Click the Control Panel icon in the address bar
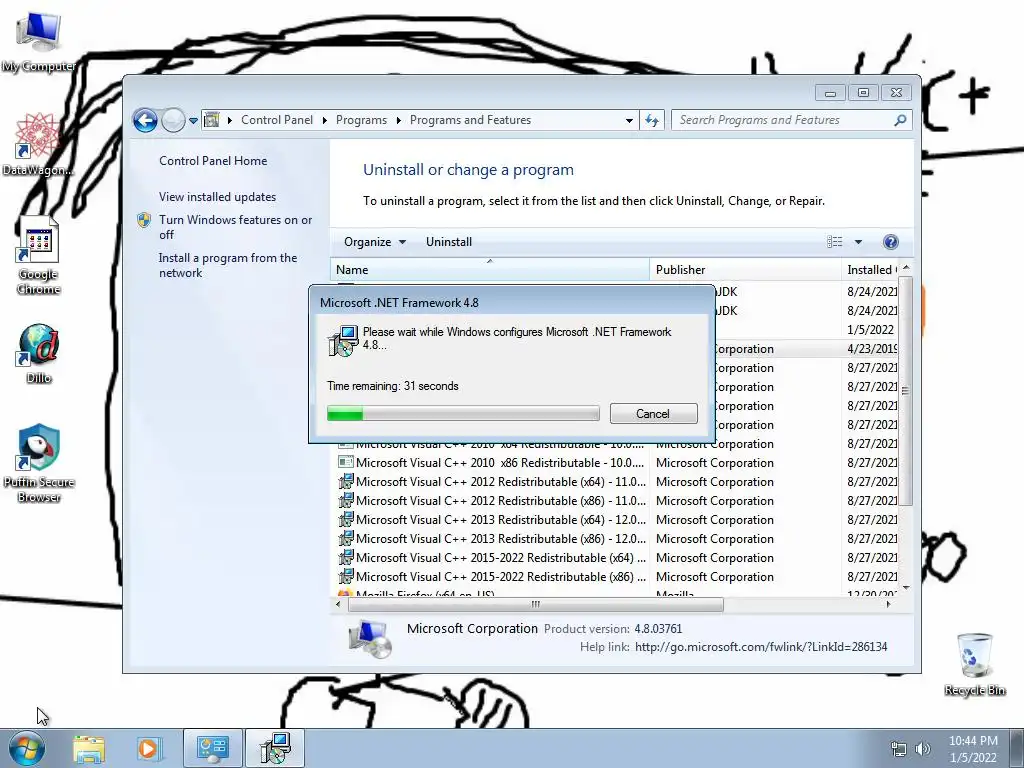 click(x=212, y=120)
